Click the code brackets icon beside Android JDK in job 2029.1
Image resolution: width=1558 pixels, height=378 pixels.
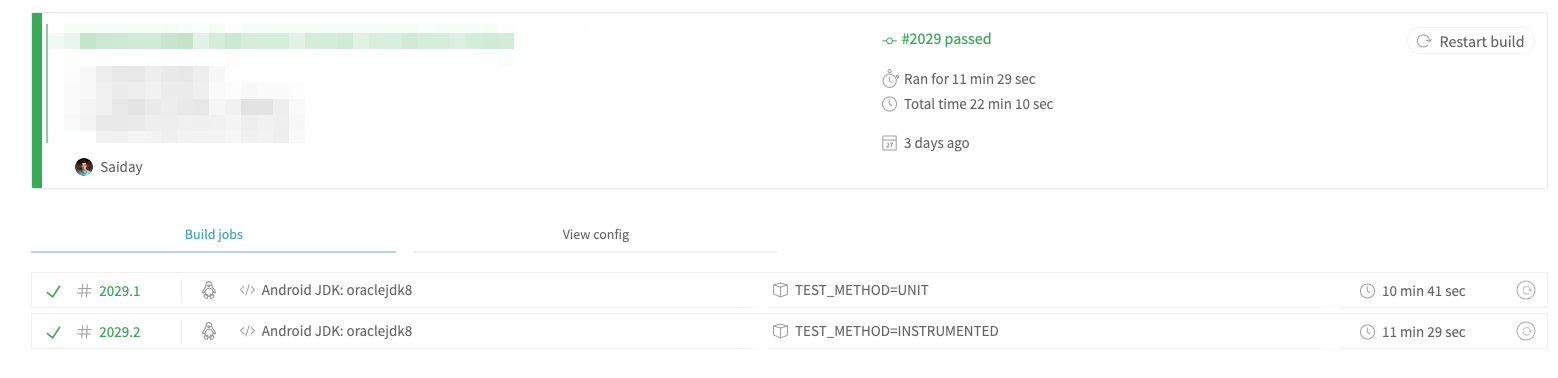click(x=247, y=291)
